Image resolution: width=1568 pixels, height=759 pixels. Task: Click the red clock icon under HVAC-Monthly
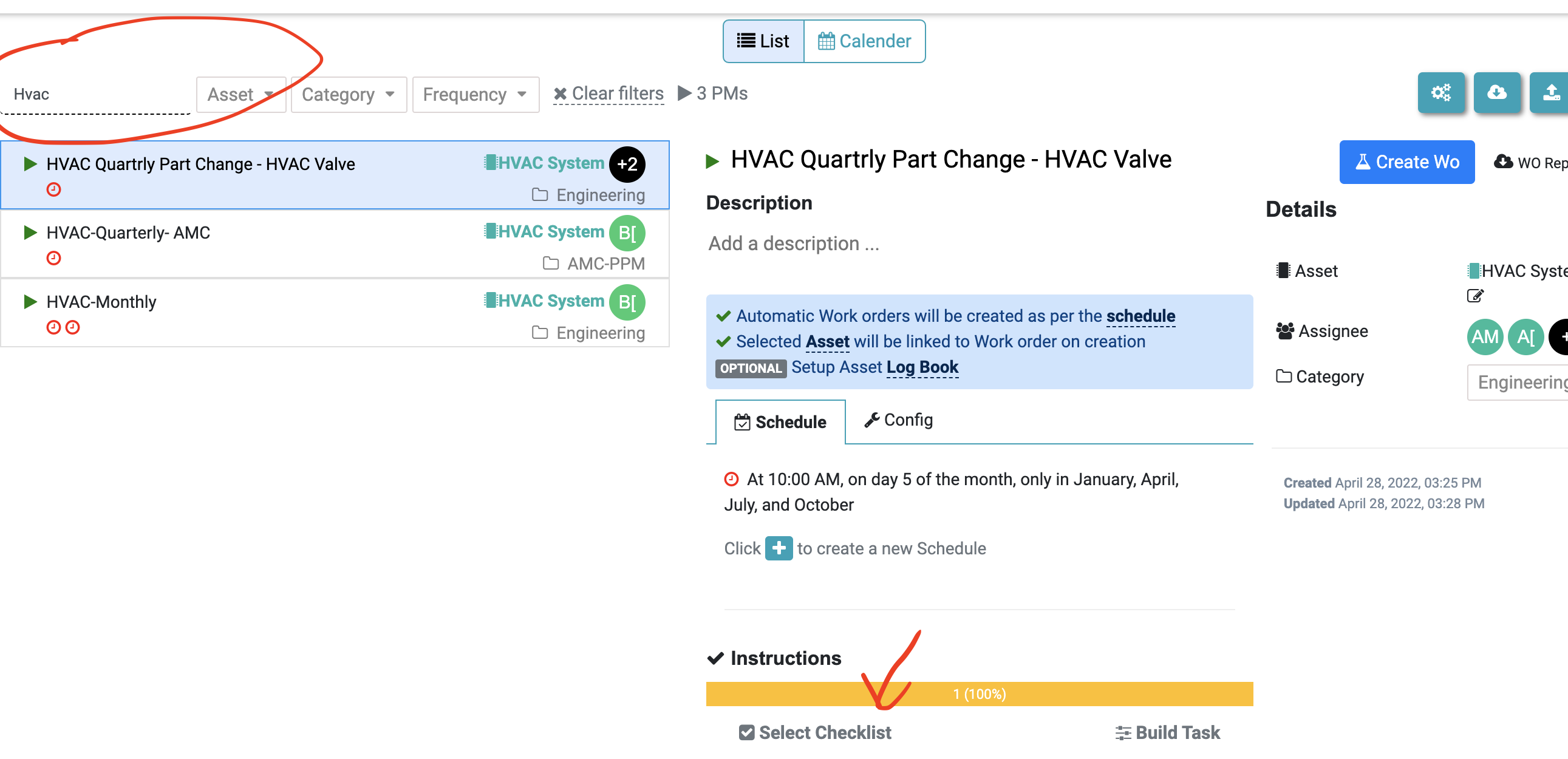click(53, 327)
